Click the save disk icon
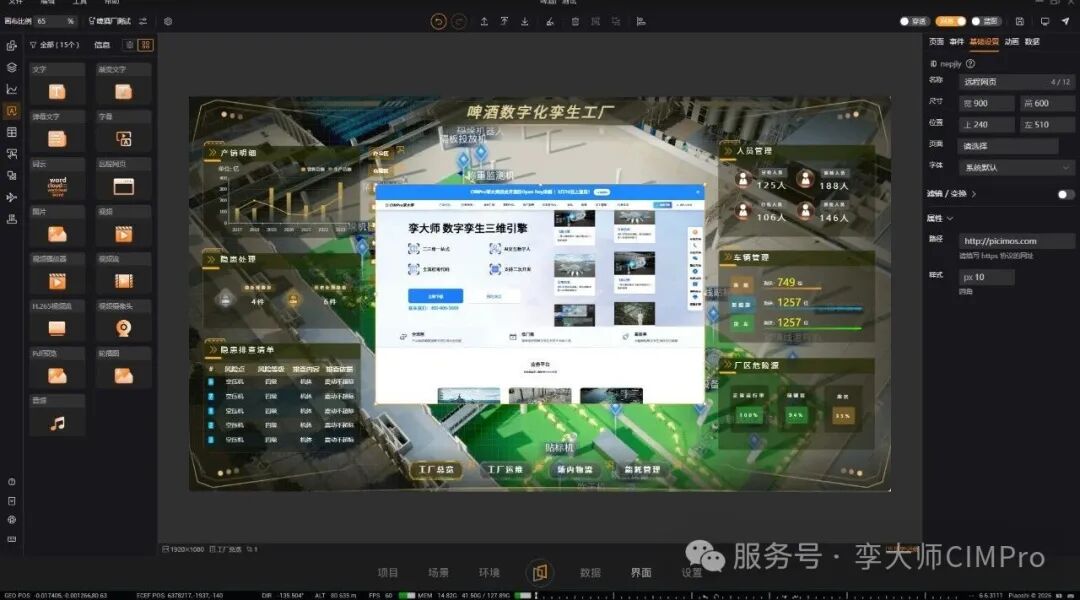This screenshot has width=1080, height=600. point(1020,21)
